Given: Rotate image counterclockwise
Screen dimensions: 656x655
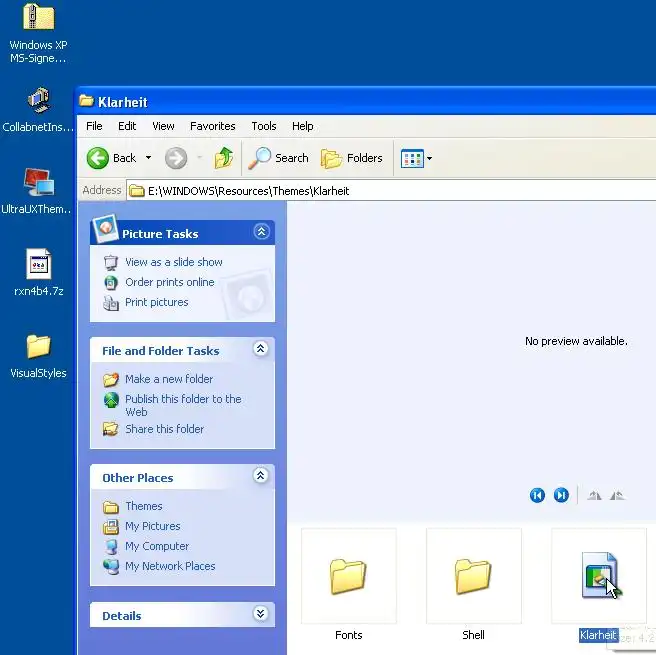Looking at the screenshot, I should point(617,496).
